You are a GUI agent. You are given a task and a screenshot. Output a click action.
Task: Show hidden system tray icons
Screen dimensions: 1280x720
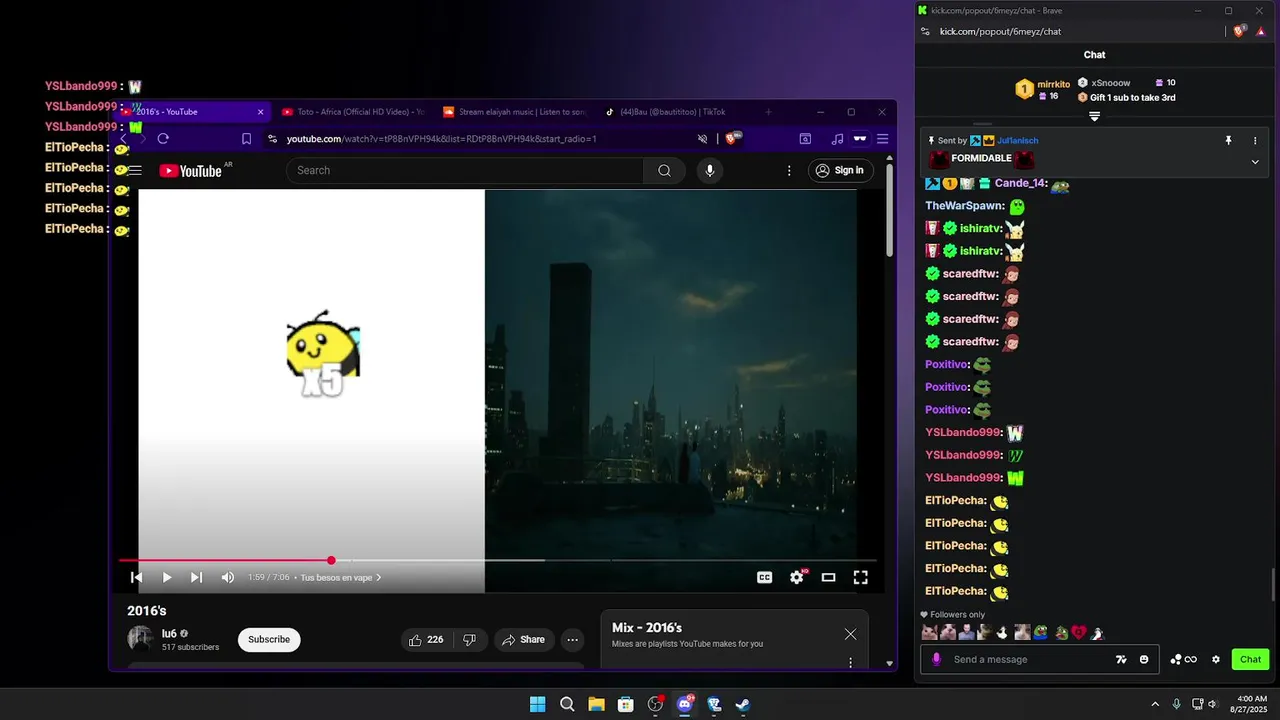click(1155, 704)
